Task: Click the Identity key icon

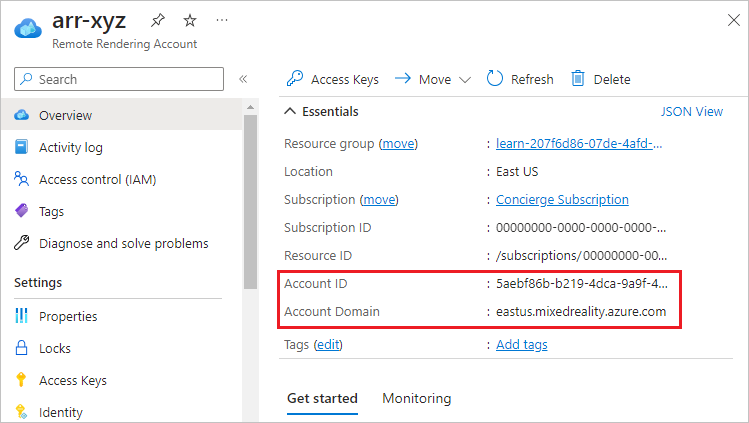Action: [x=21, y=411]
